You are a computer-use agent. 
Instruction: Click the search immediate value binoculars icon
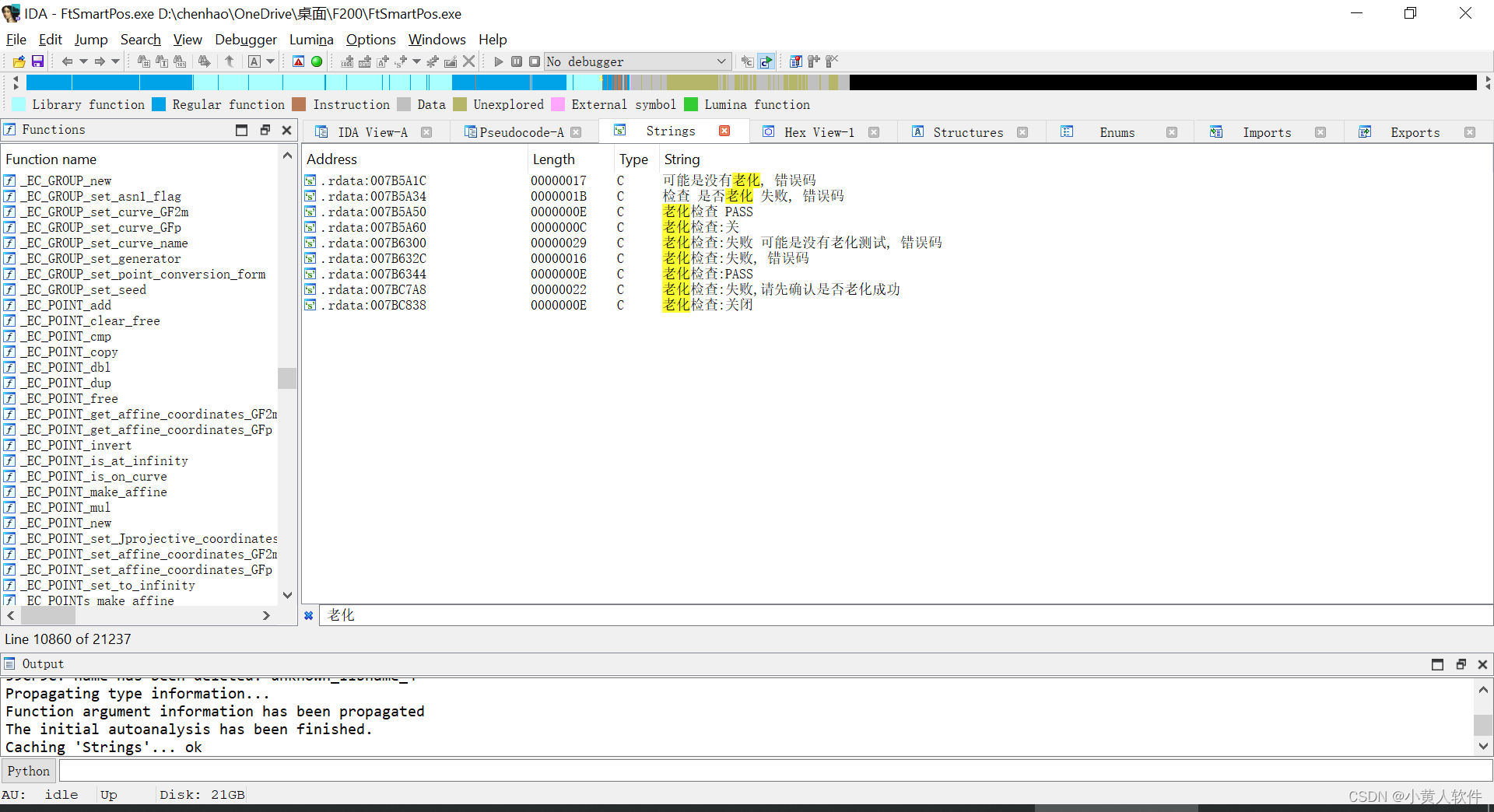click(144, 61)
